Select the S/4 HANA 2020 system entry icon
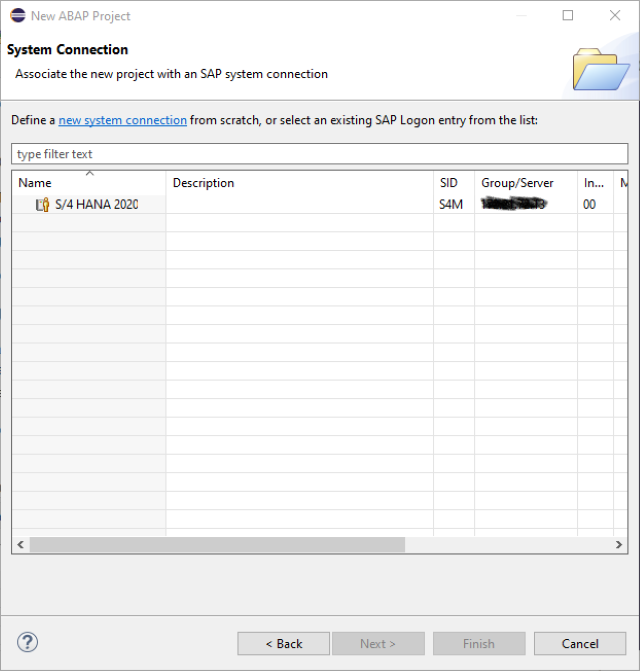This screenshot has height=671, width=640. point(42,205)
